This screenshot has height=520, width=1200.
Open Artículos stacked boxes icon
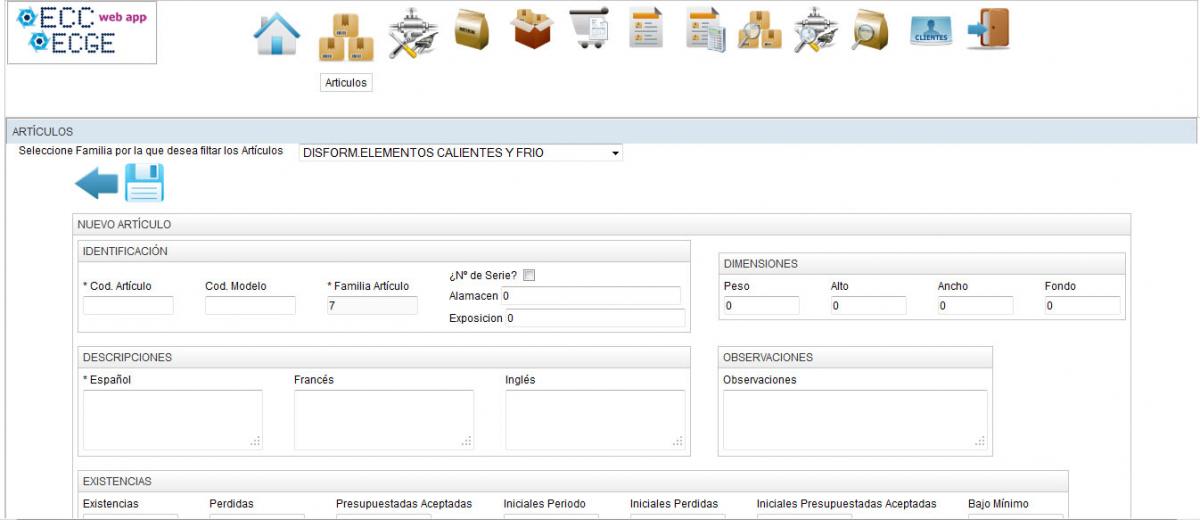[346, 37]
